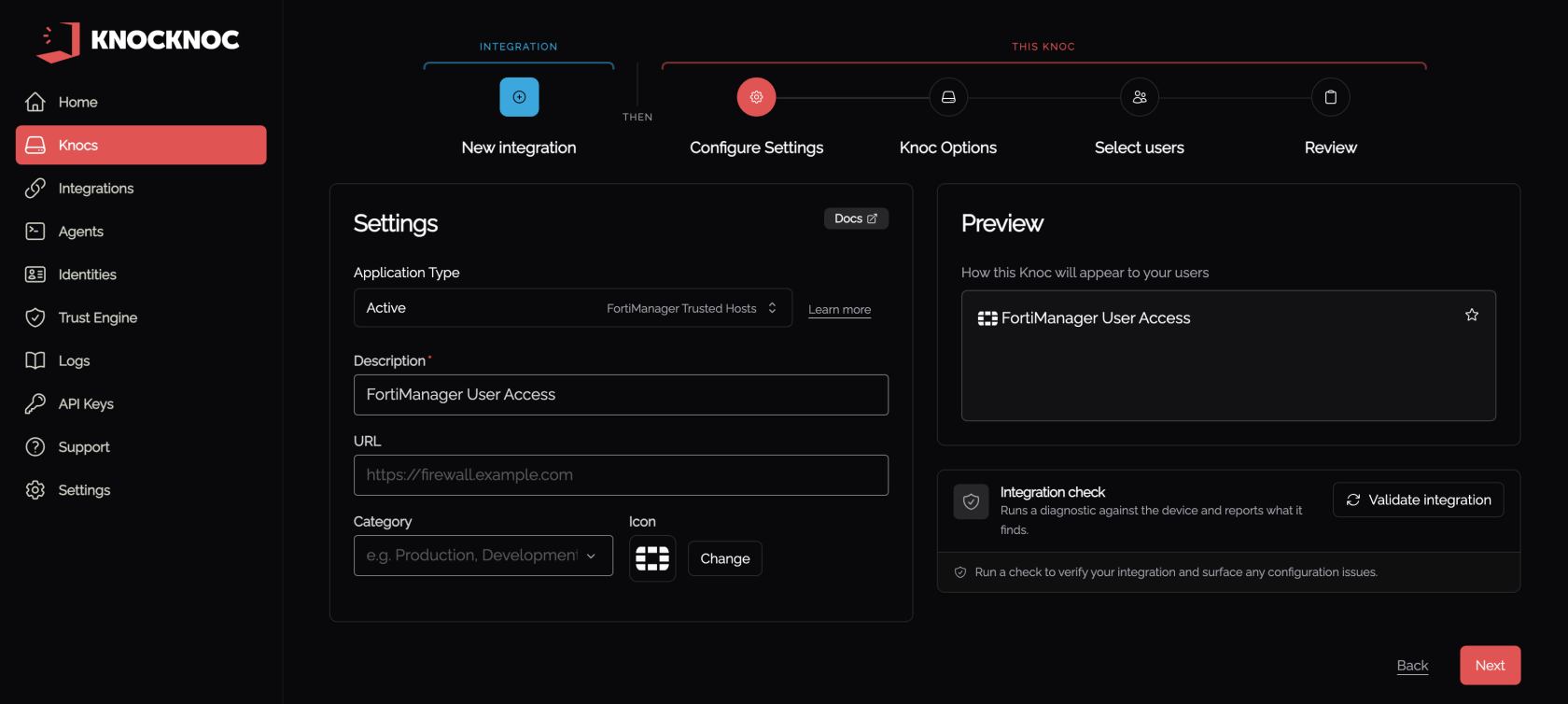Click the Agents terminal icon
The image size is (1568, 704).
pos(35,232)
